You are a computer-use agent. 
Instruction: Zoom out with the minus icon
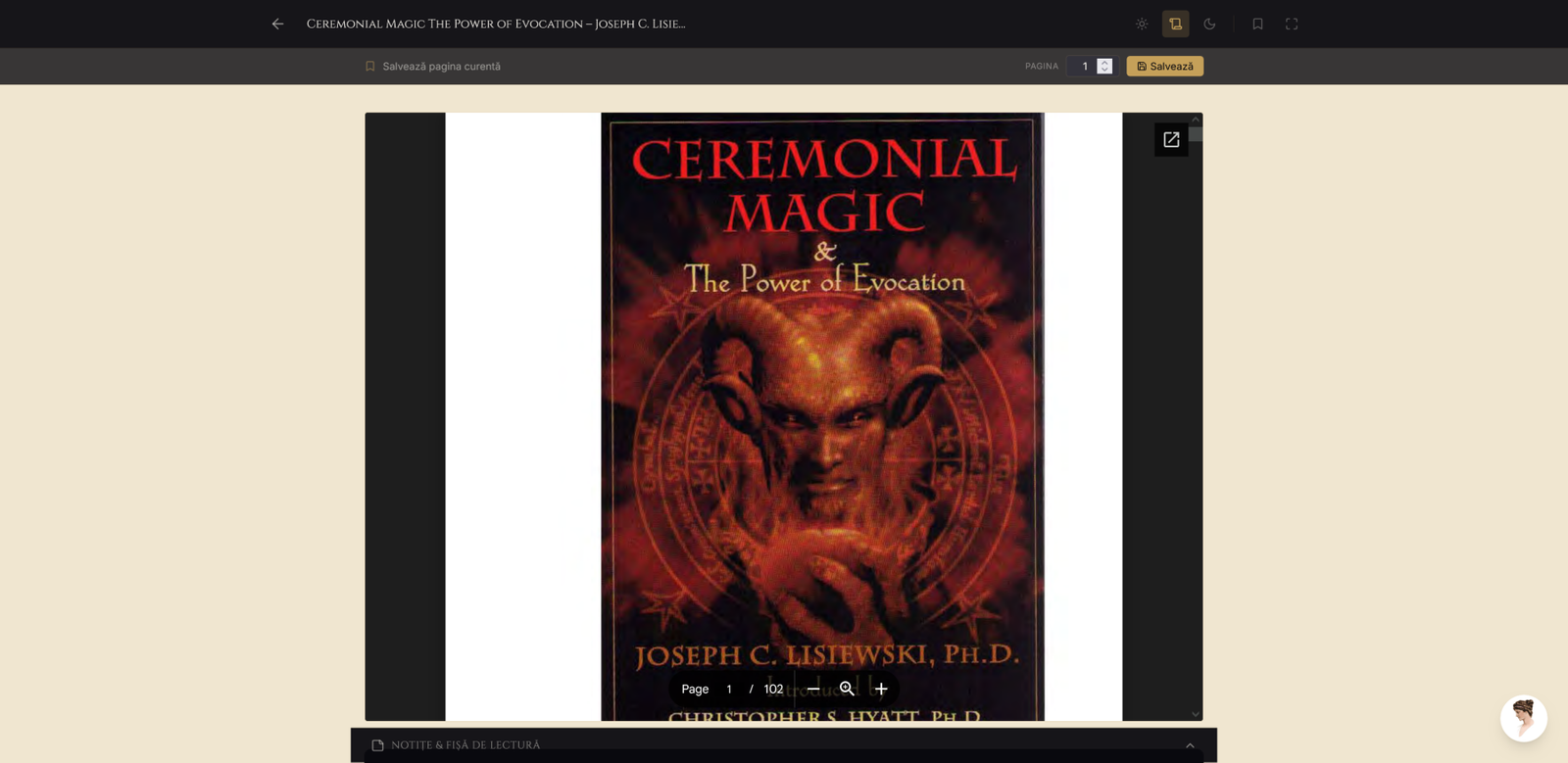[813, 689]
